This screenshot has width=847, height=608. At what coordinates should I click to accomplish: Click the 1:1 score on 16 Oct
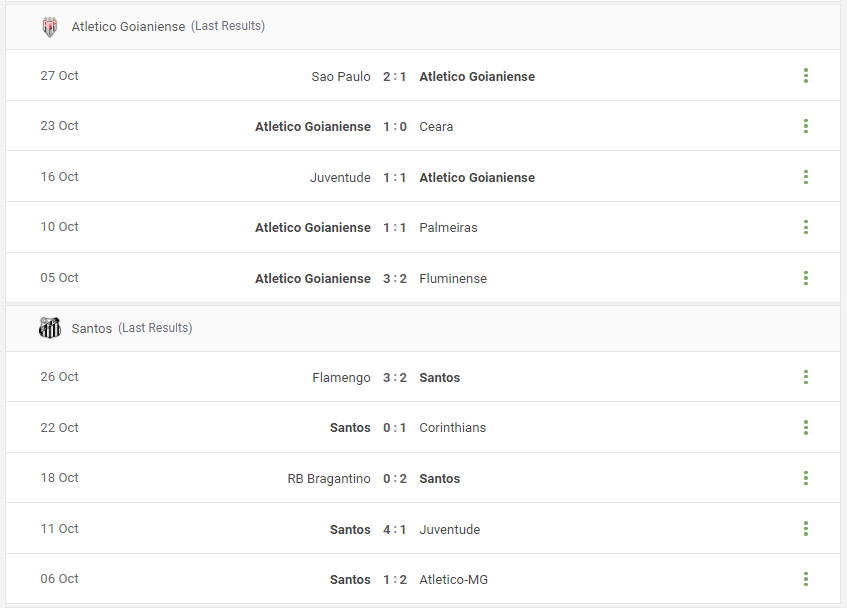(394, 178)
